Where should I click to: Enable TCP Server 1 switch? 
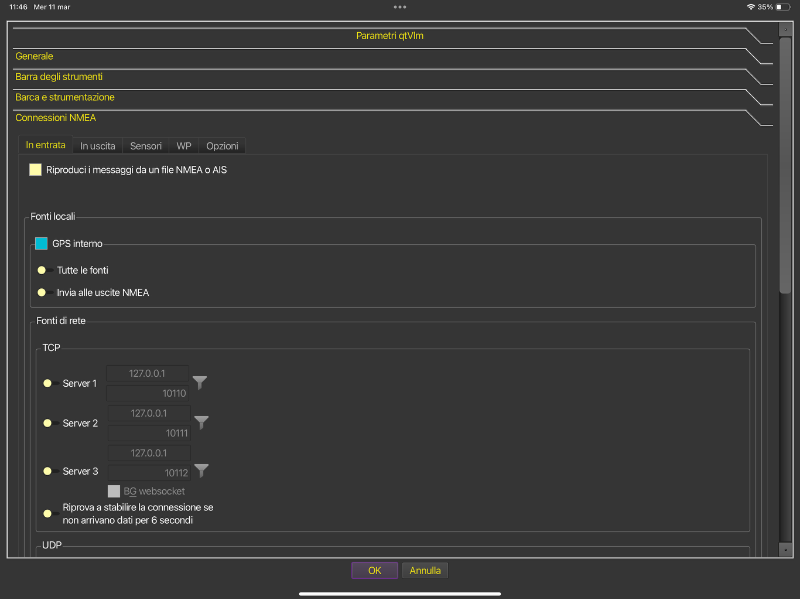click(x=47, y=384)
